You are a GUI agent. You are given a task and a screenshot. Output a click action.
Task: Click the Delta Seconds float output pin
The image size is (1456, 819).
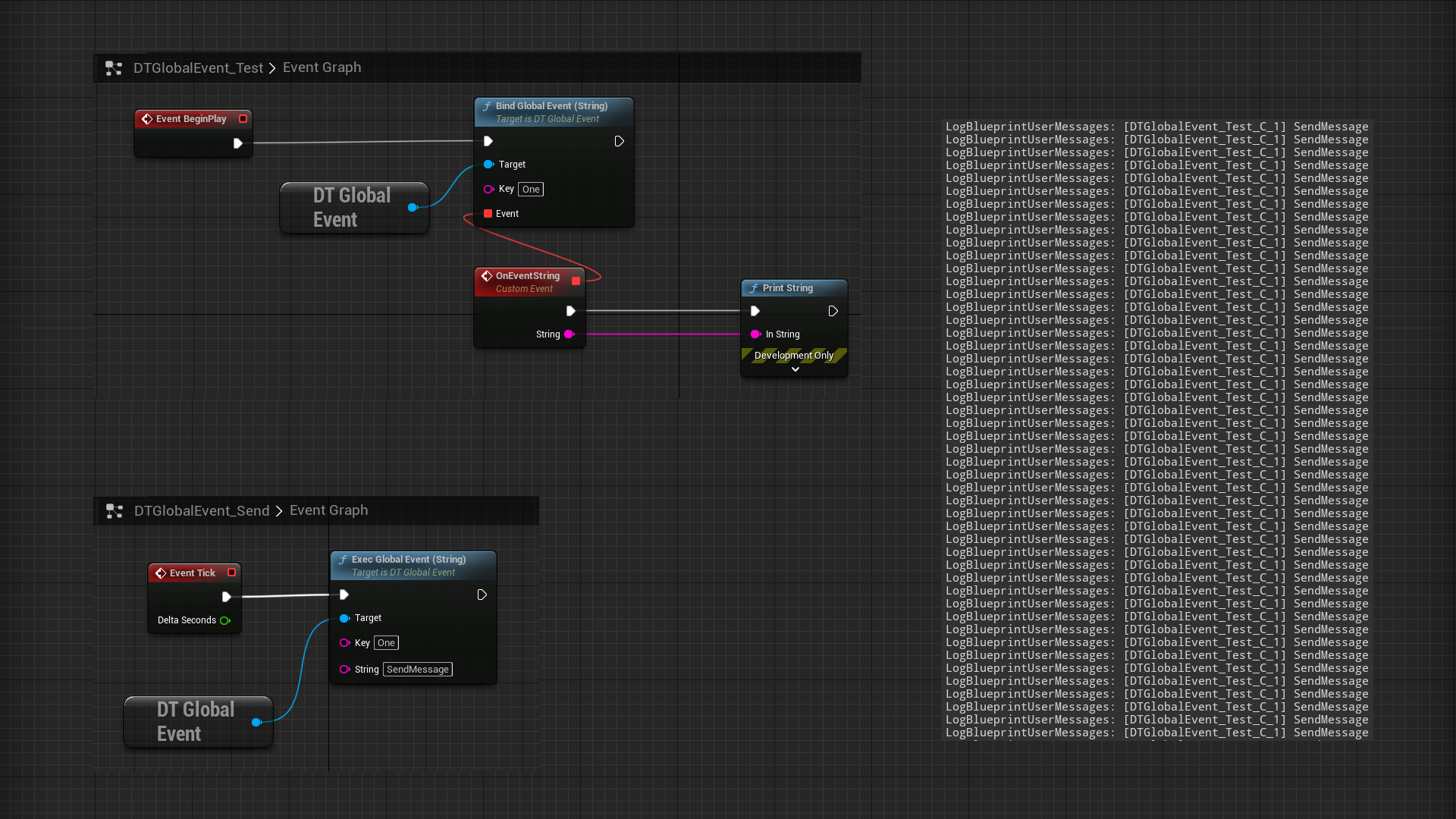[x=224, y=620]
